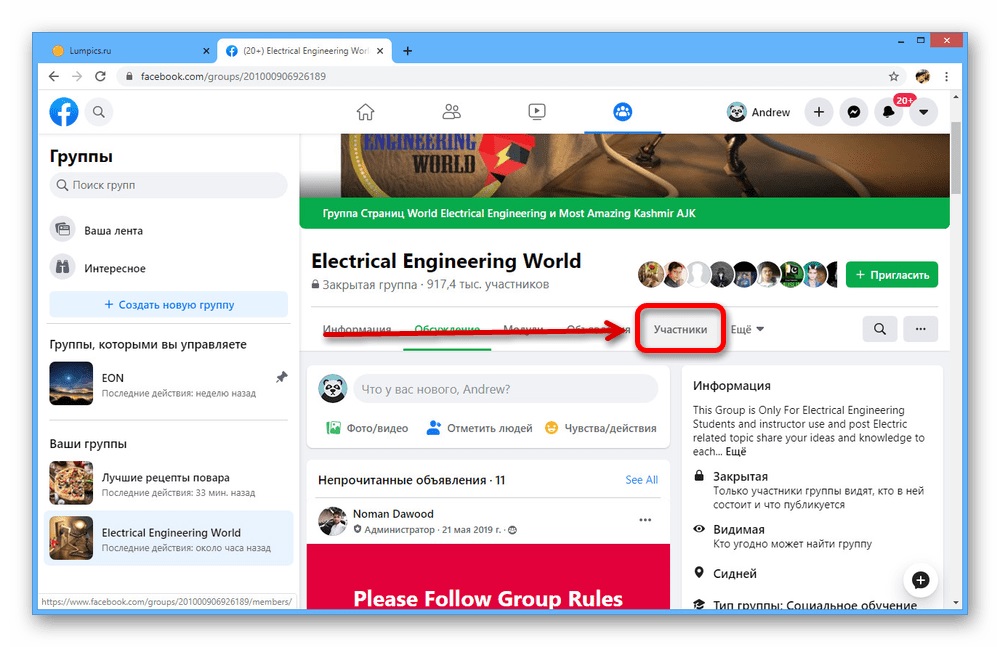Click Создать новую группу button
This screenshot has width=1000, height=647.
(x=169, y=304)
